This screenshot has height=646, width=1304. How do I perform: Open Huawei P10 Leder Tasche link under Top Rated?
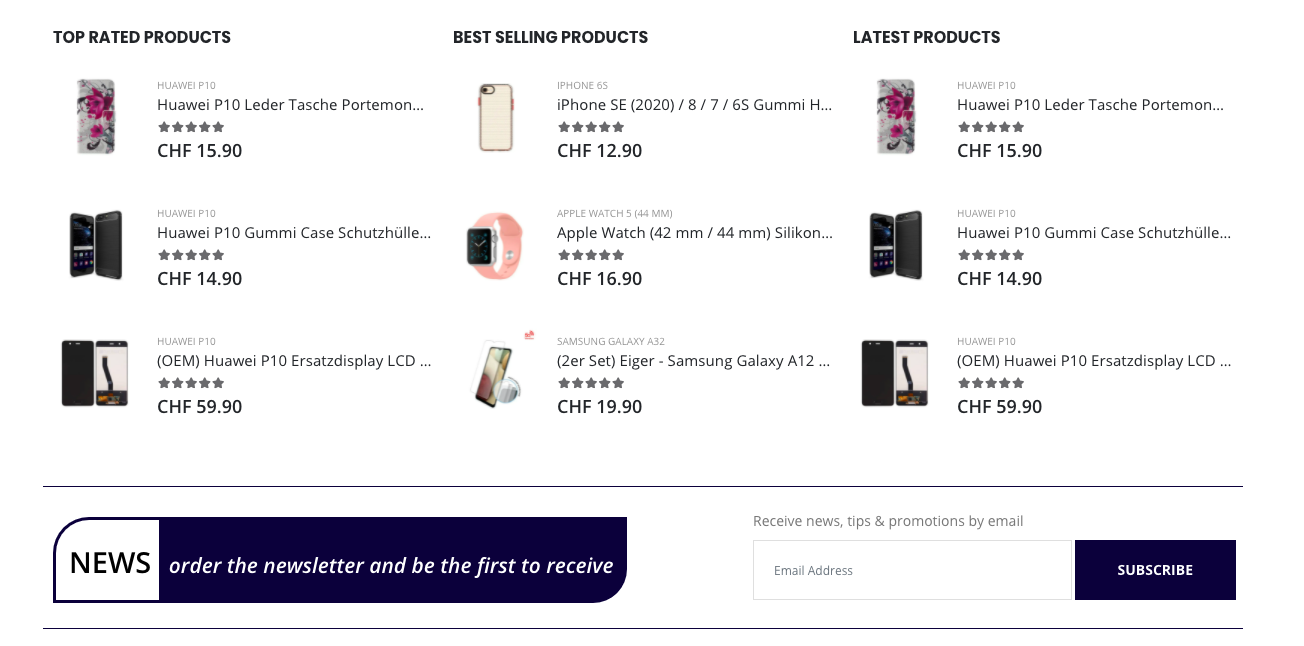(x=290, y=104)
